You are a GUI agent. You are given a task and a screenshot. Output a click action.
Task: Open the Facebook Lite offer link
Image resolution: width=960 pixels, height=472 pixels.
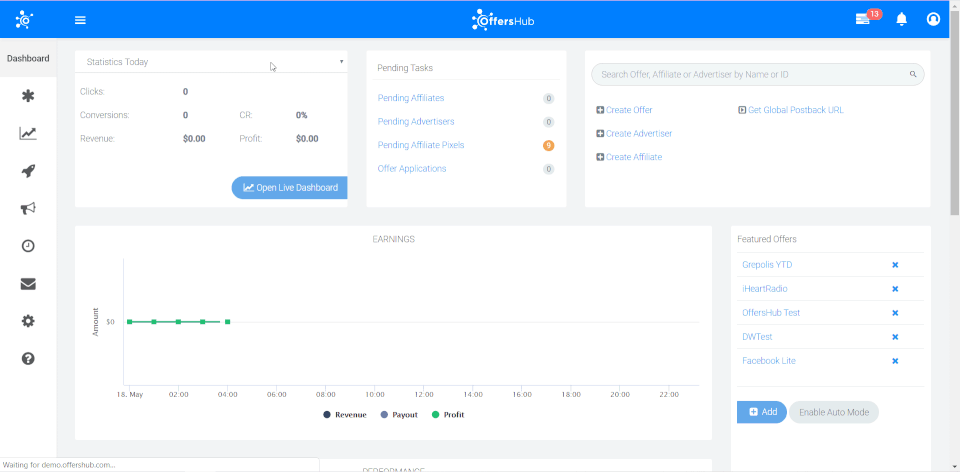(x=769, y=361)
